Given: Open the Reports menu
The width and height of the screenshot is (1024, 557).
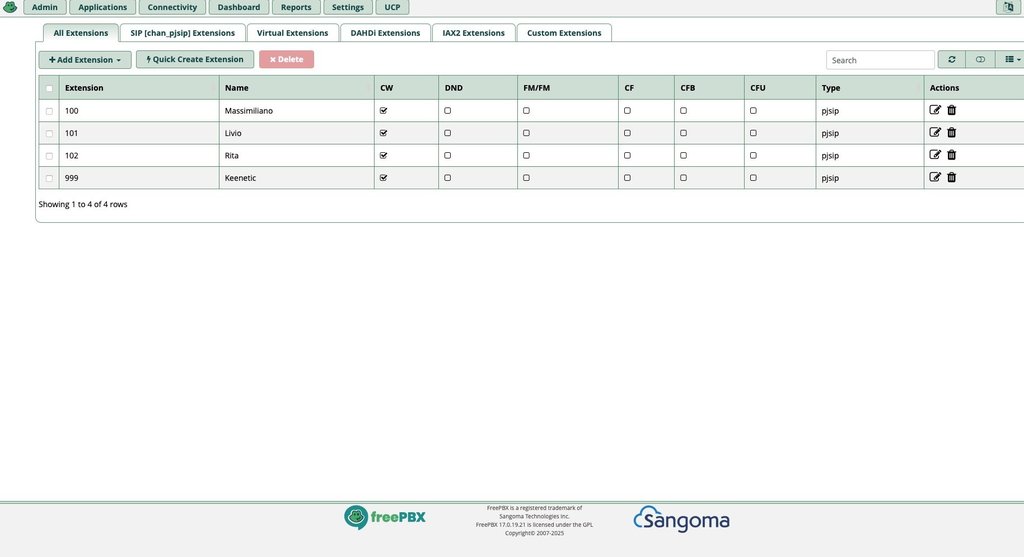Looking at the screenshot, I should (x=296, y=7).
